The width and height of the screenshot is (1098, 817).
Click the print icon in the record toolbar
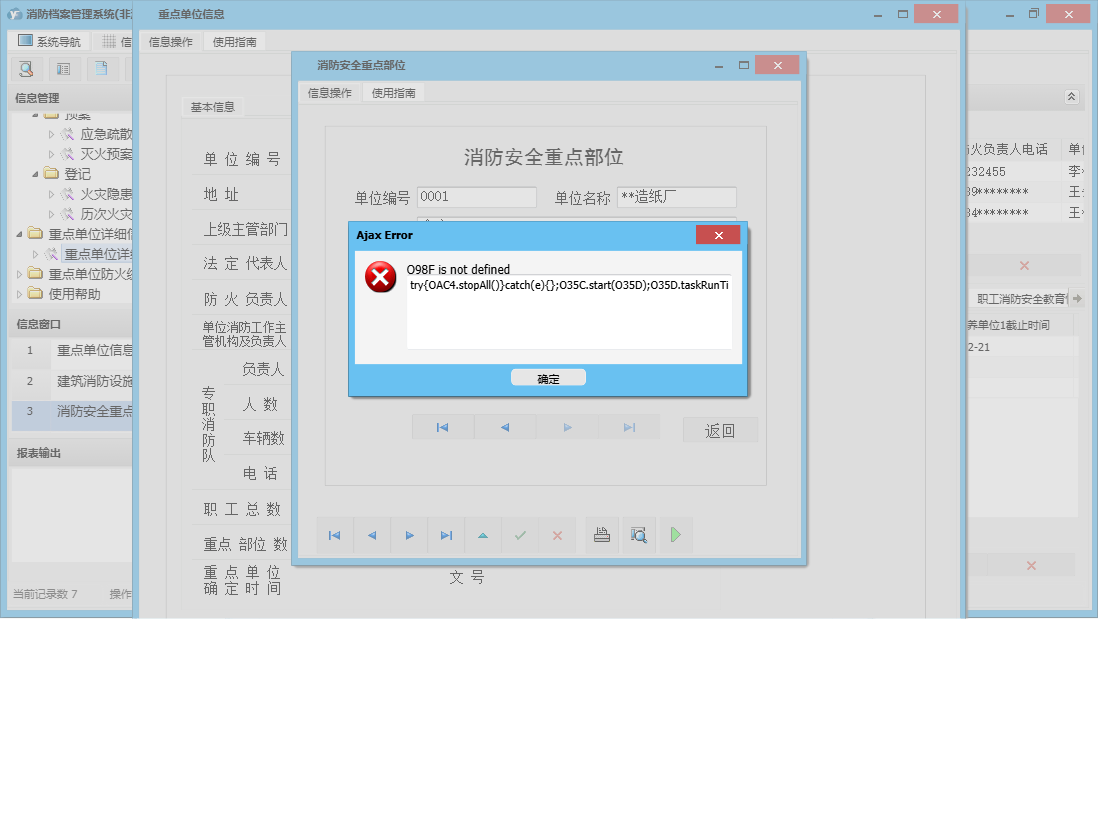(601, 535)
